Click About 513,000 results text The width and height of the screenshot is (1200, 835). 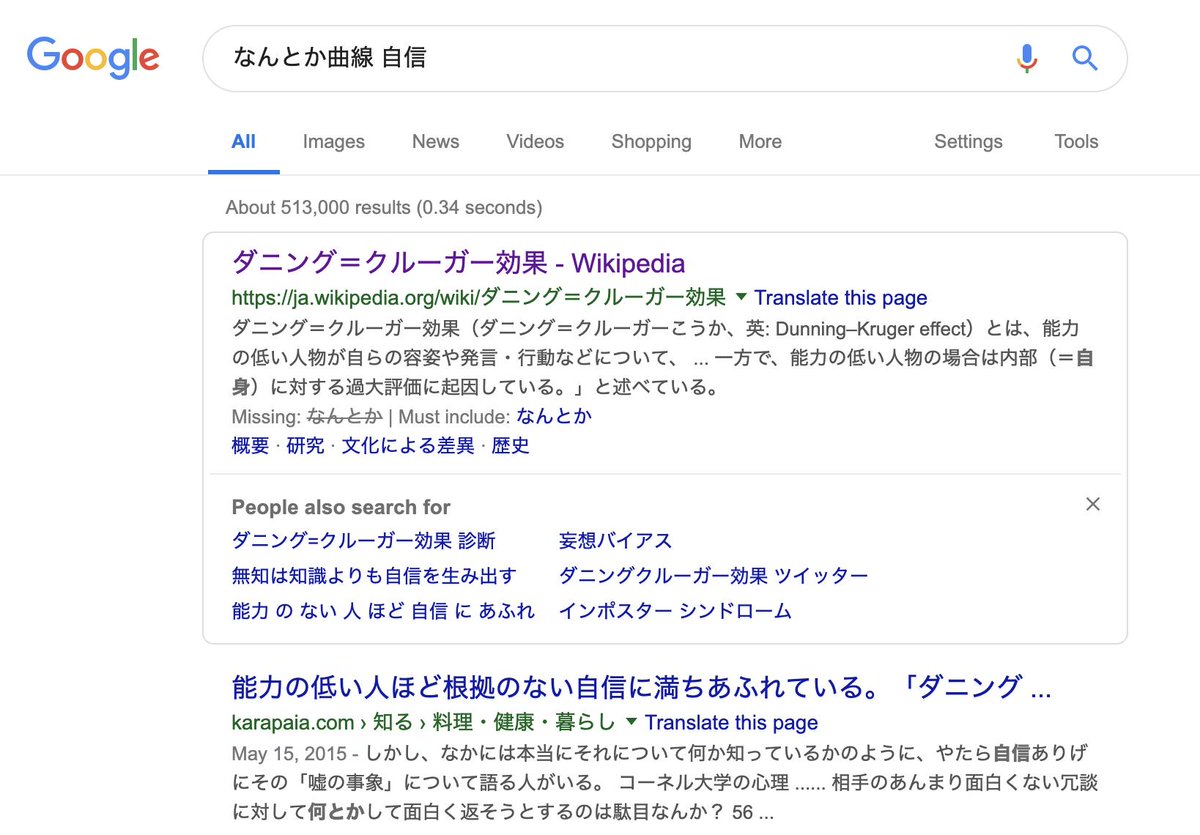coord(384,208)
